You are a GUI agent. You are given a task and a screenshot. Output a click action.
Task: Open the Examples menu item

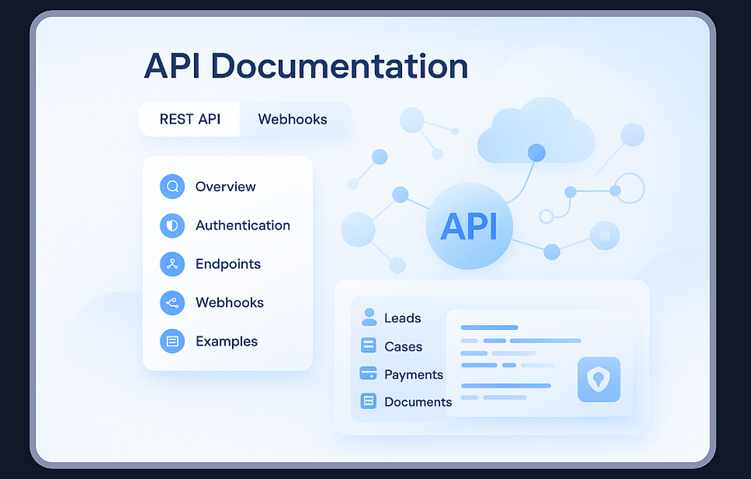coord(226,341)
